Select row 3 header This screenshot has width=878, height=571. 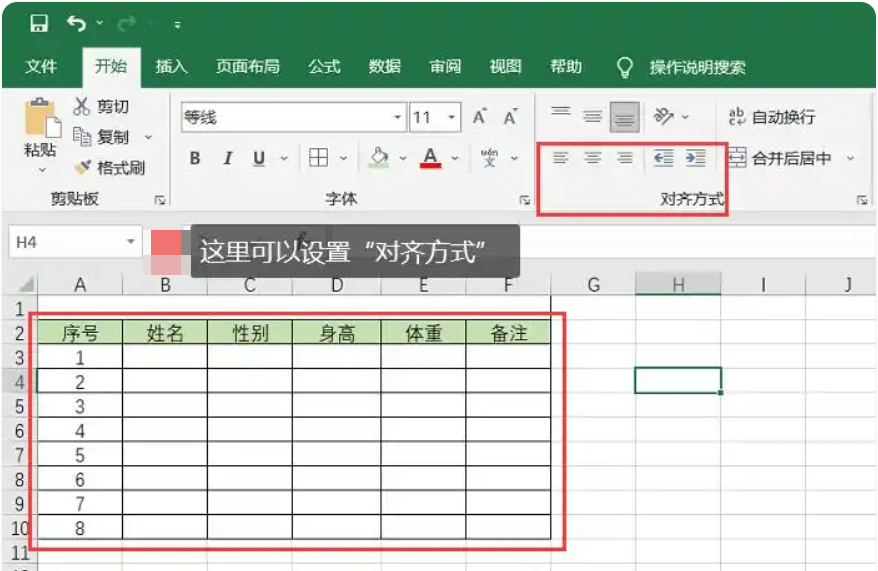[19, 357]
